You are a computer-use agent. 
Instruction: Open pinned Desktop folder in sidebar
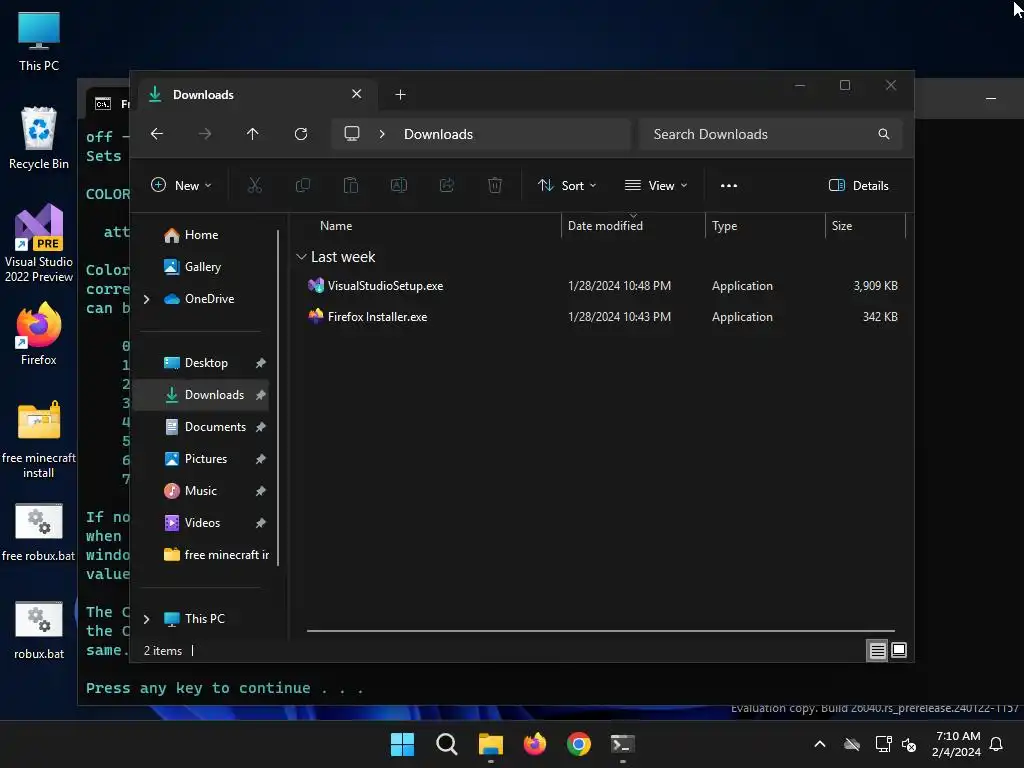(206, 362)
